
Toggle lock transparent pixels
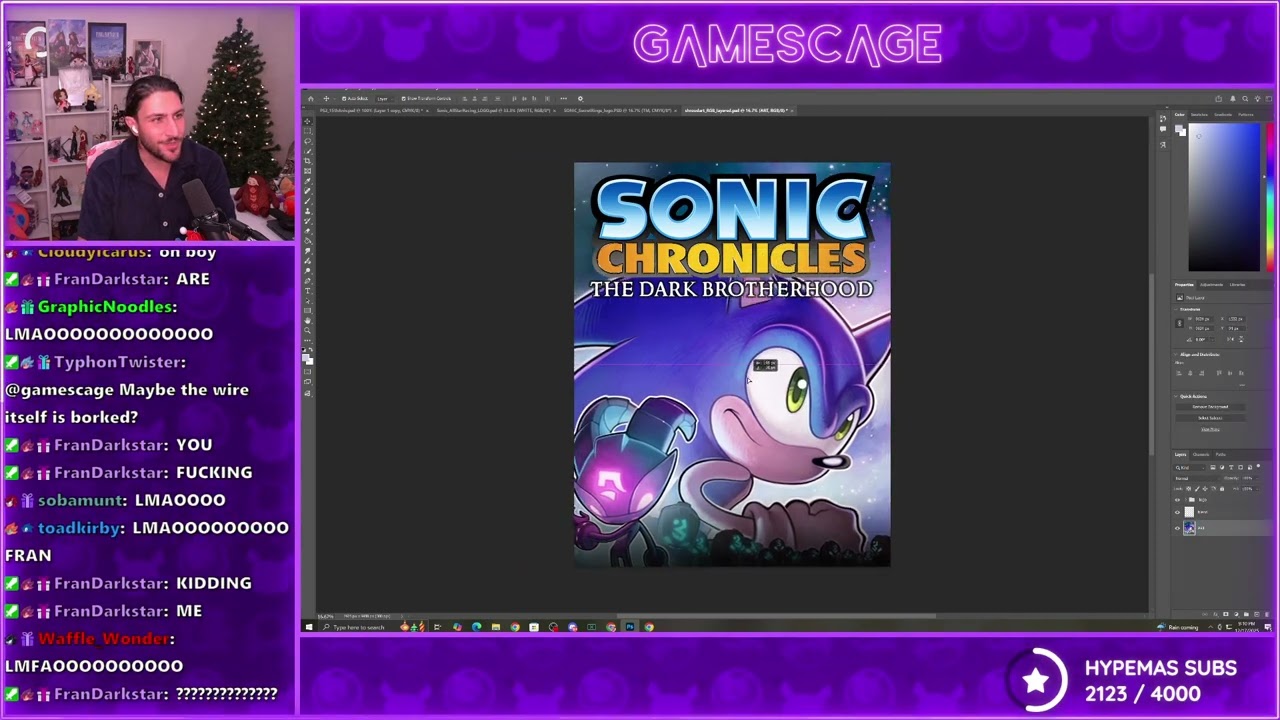[1188, 489]
